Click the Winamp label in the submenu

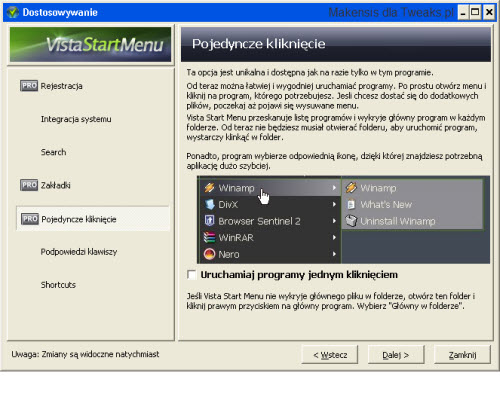pos(378,188)
